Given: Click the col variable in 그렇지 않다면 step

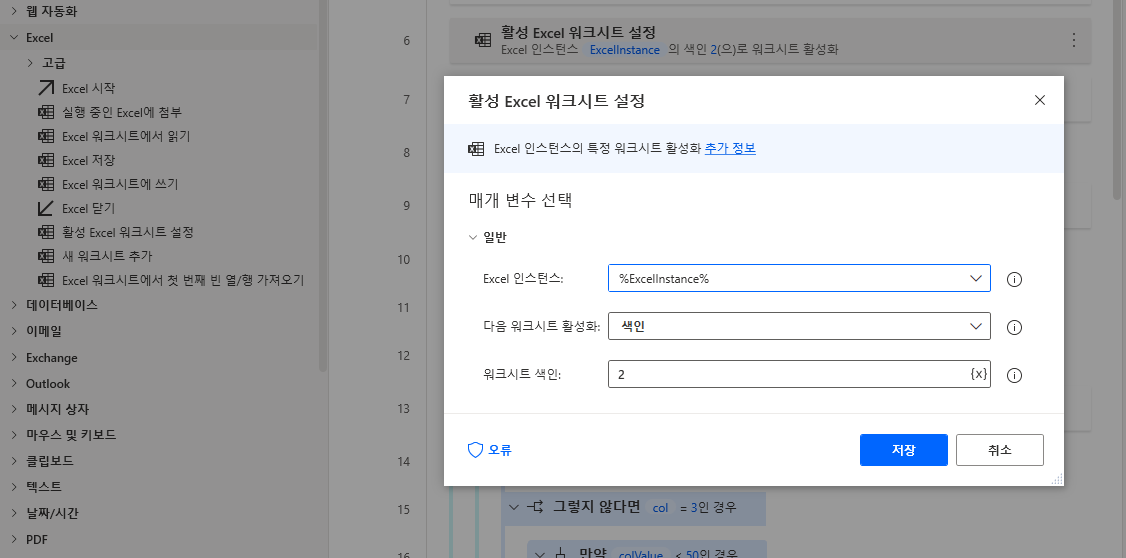Looking at the screenshot, I should [660, 508].
